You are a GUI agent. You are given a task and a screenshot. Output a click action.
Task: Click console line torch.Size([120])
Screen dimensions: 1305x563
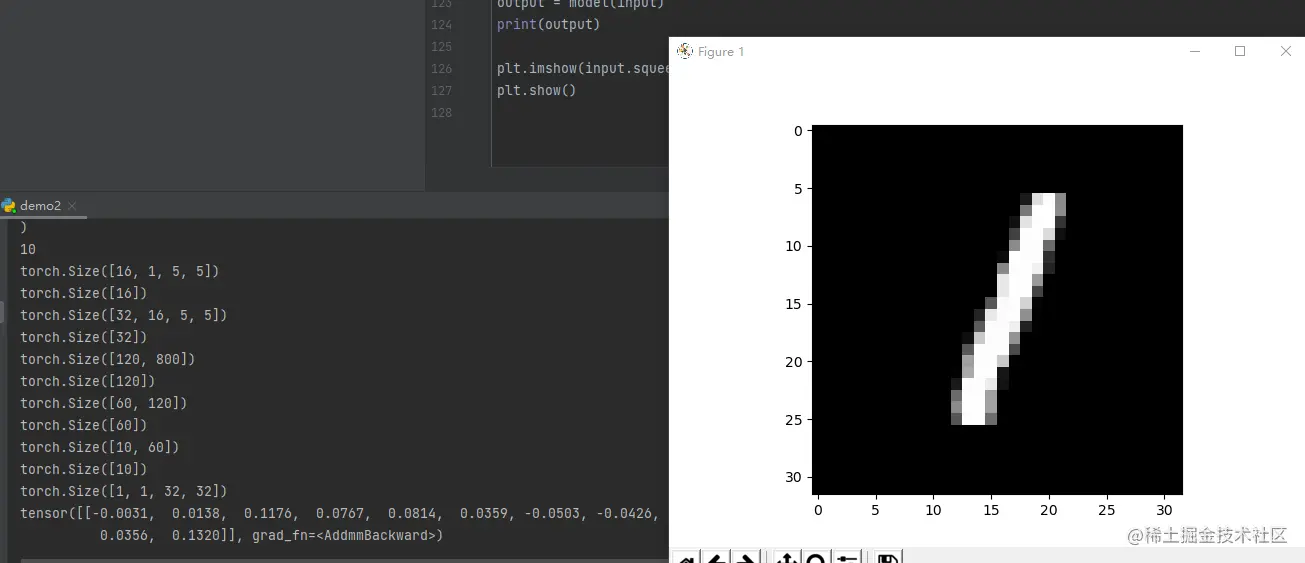point(87,381)
